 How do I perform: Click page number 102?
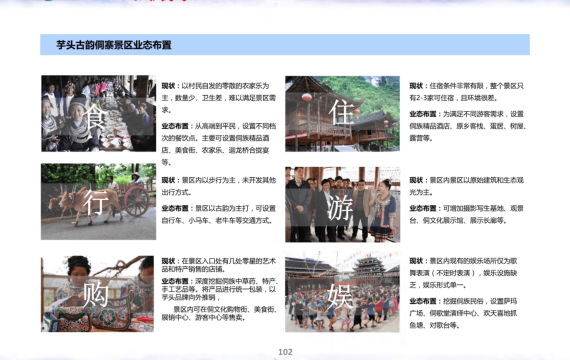(x=285, y=352)
